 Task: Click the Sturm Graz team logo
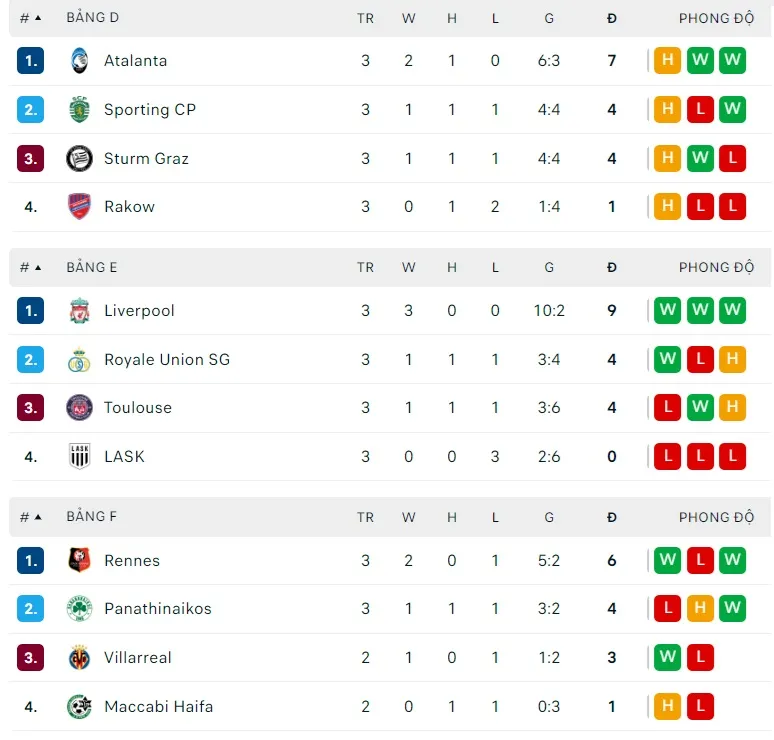point(79,158)
